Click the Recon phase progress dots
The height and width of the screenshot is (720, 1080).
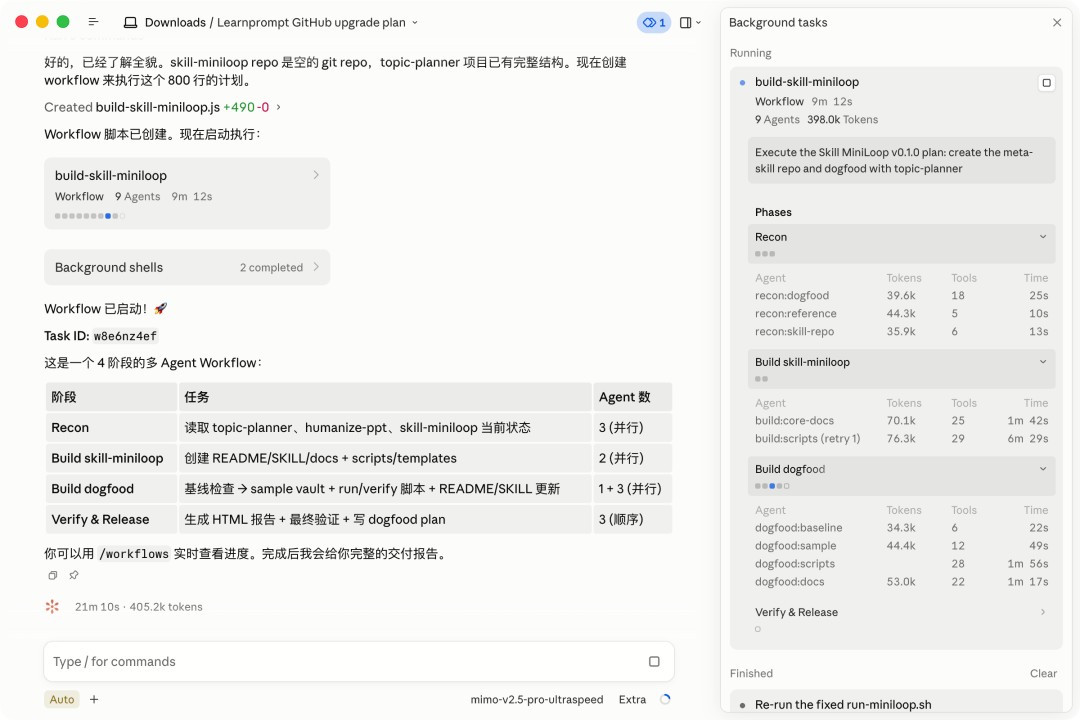click(x=765, y=254)
